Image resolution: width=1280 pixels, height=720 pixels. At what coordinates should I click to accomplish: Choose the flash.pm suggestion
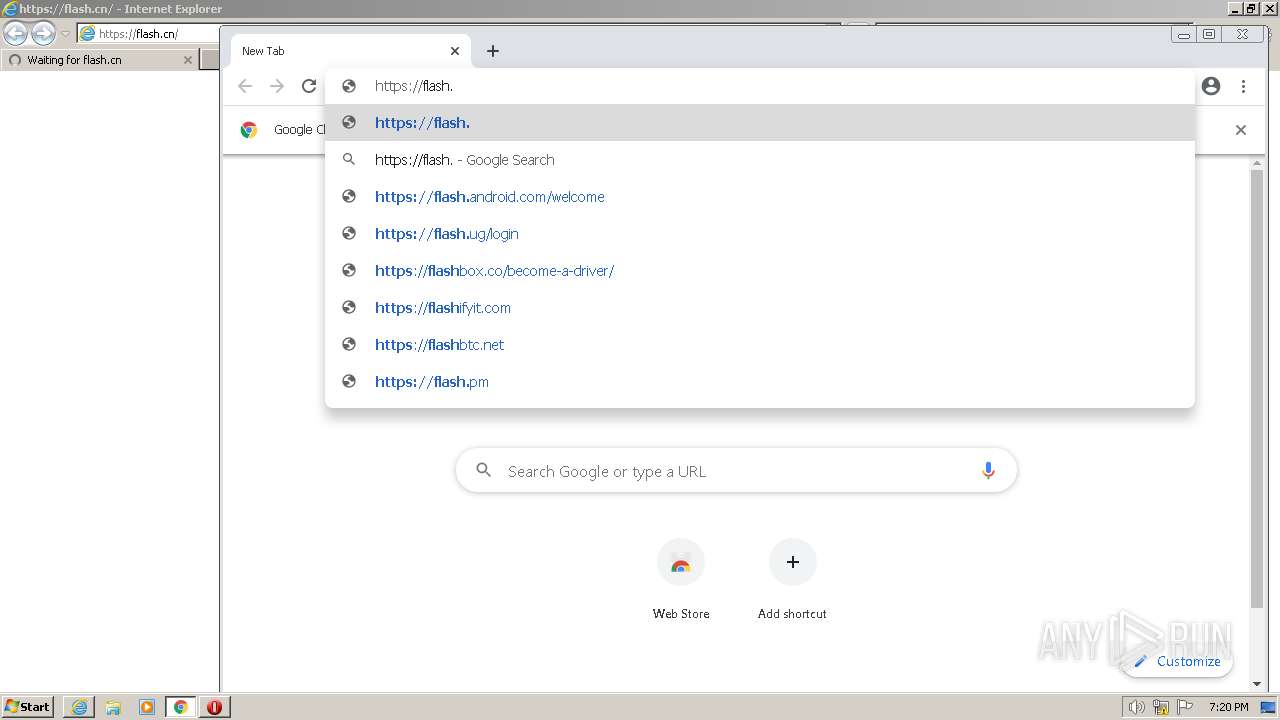[x=760, y=382]
